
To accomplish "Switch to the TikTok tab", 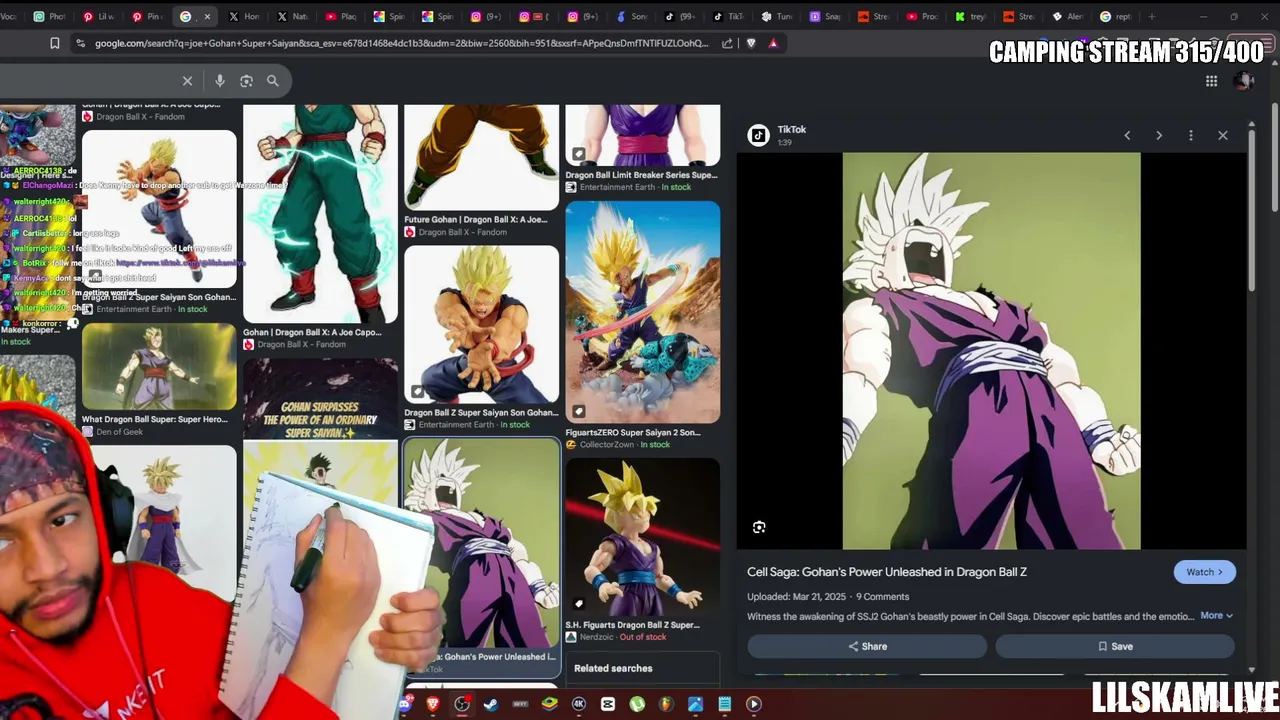I will click(727, 17).
